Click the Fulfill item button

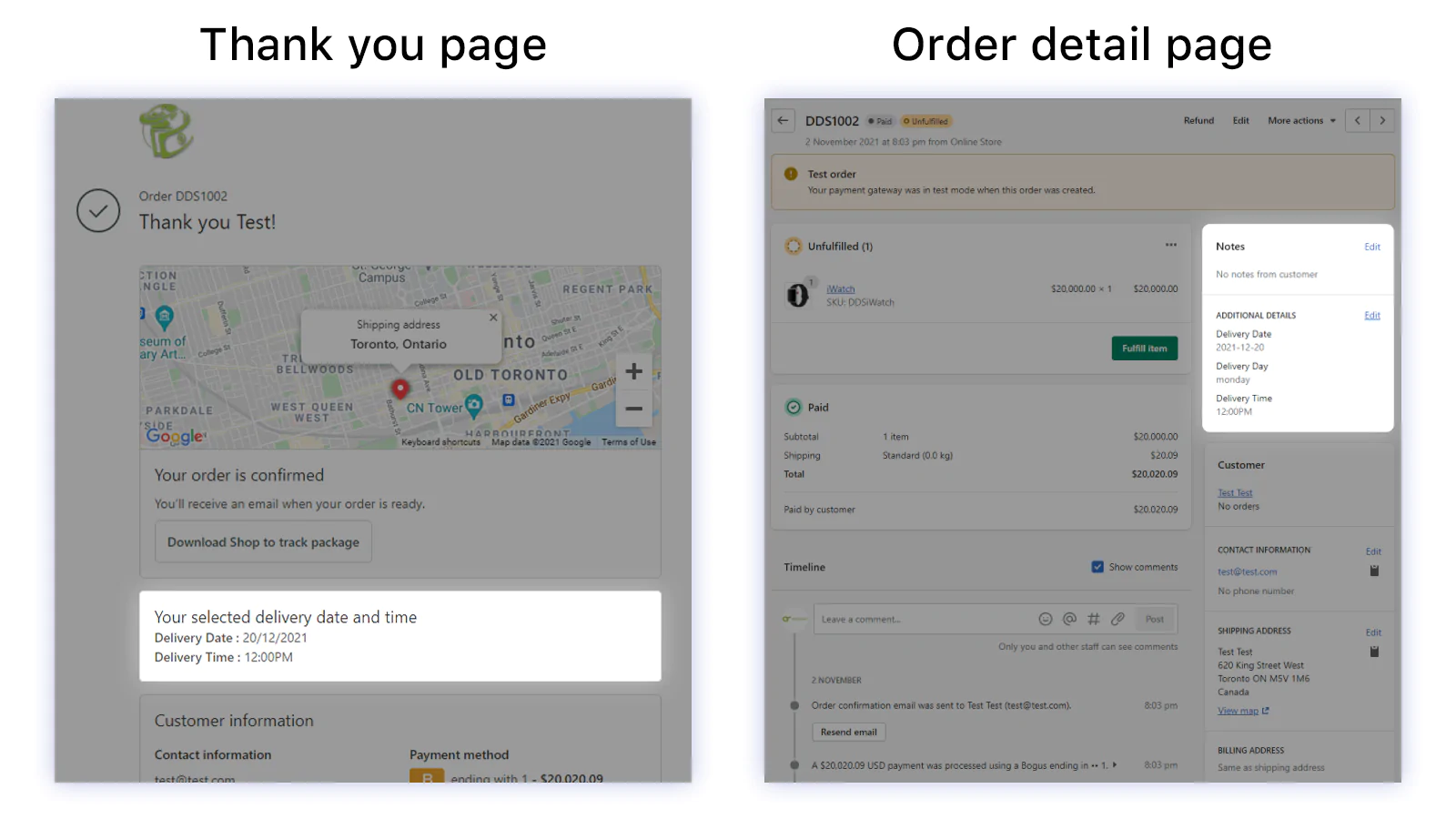(x=1144, y=349)
